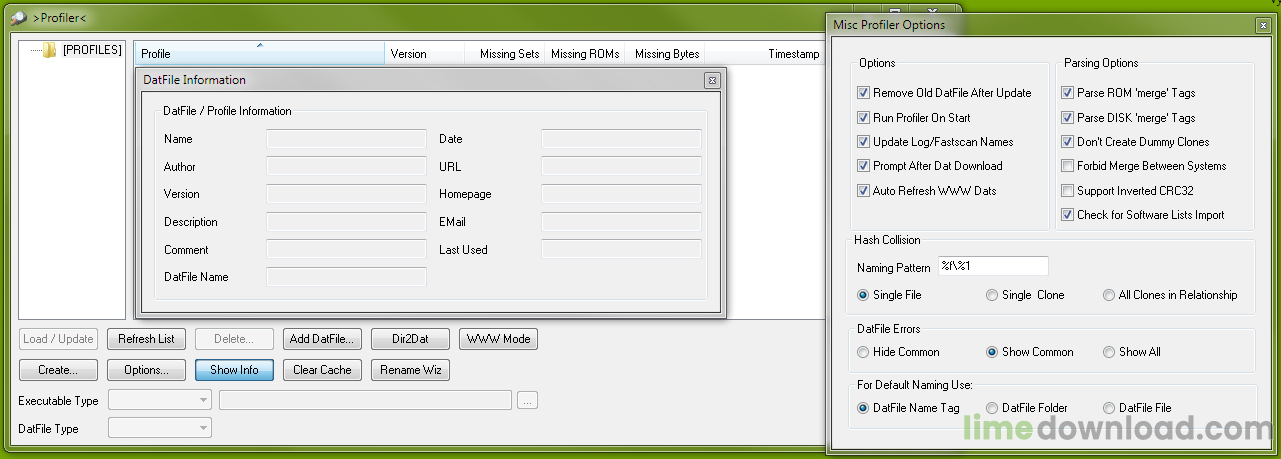Click the Profiler window magnifier icon
Image resolution: width=1281 pixels, height=459 pixels.
coord(19,17)
